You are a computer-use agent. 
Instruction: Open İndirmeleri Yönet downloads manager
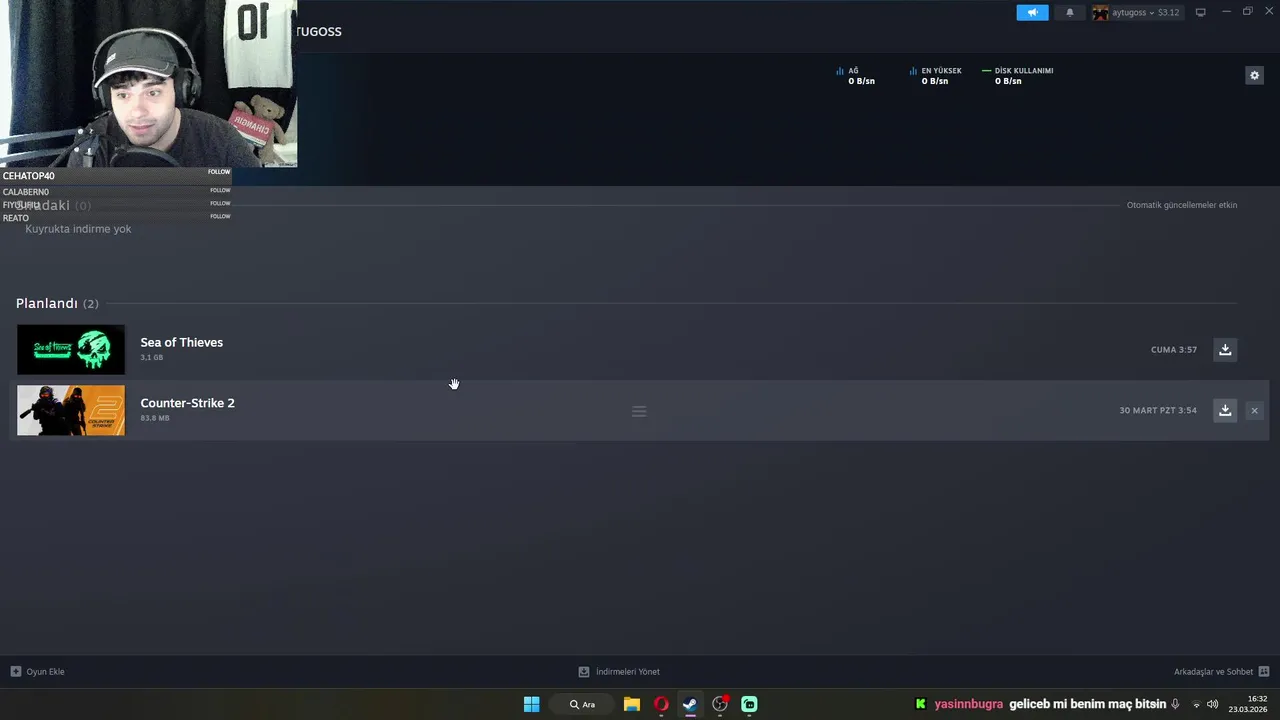click(619, 672)
